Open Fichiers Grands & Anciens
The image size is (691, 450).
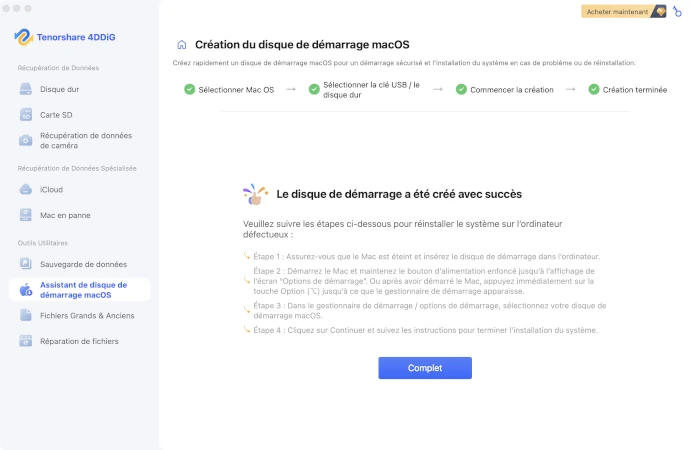(79, 315)
